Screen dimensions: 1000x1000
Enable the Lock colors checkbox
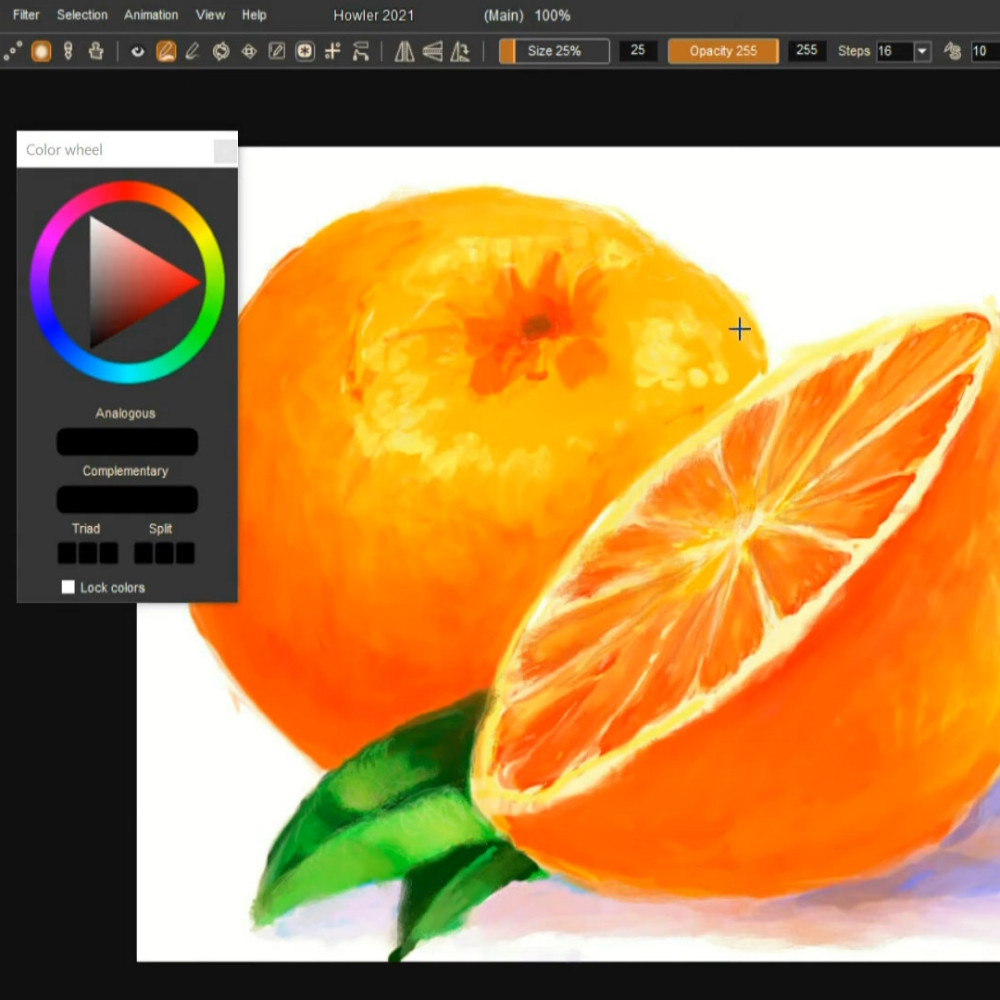tap(68, 587)
